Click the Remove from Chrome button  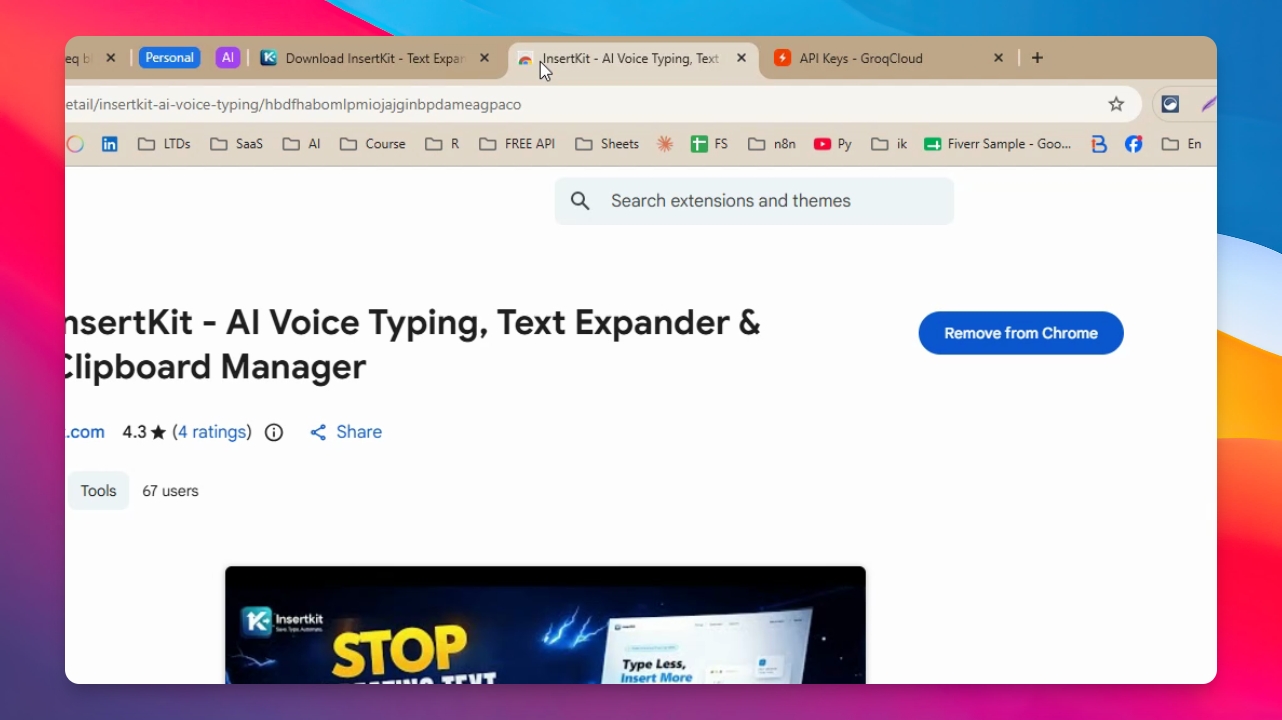1021,333
